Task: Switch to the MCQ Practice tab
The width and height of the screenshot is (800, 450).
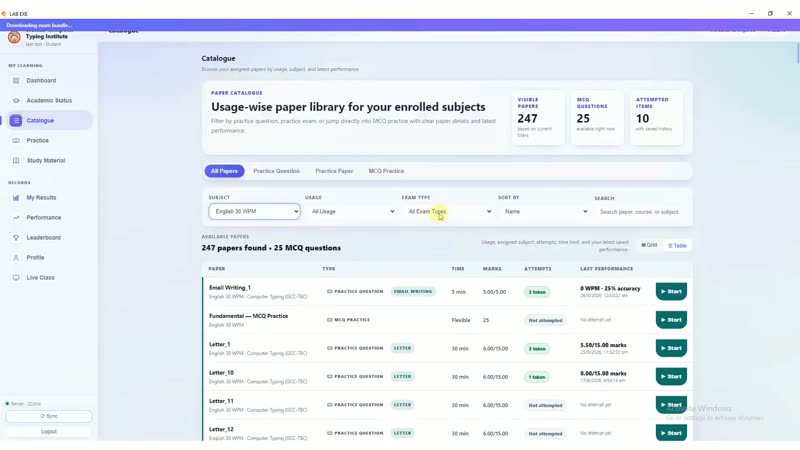Action: pos(386,171)
